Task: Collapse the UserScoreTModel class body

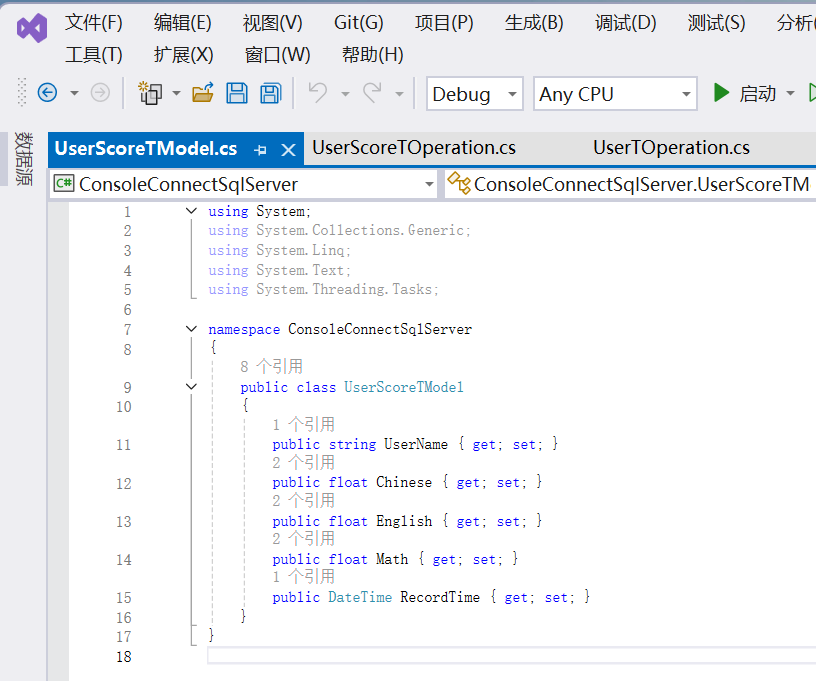Action: point(191,386)
